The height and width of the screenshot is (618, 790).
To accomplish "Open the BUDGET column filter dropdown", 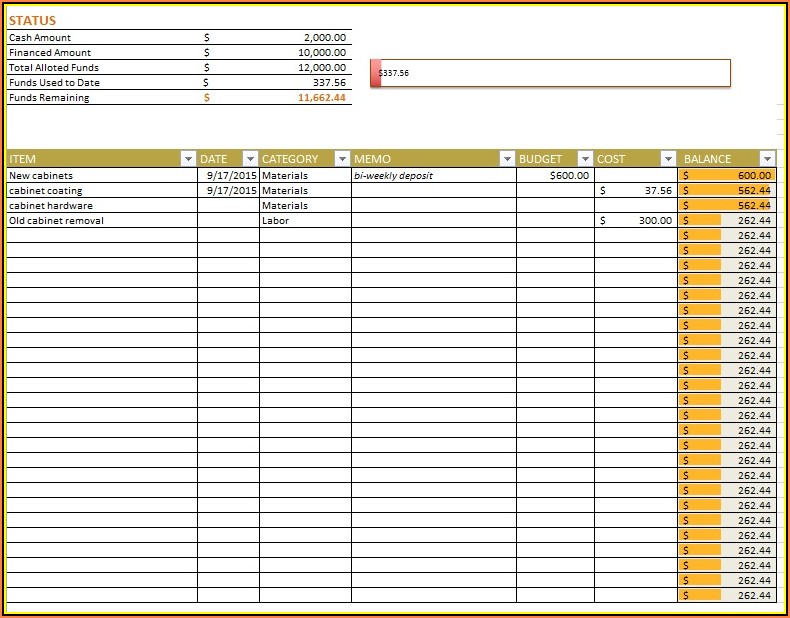I will tap(585, 159).
